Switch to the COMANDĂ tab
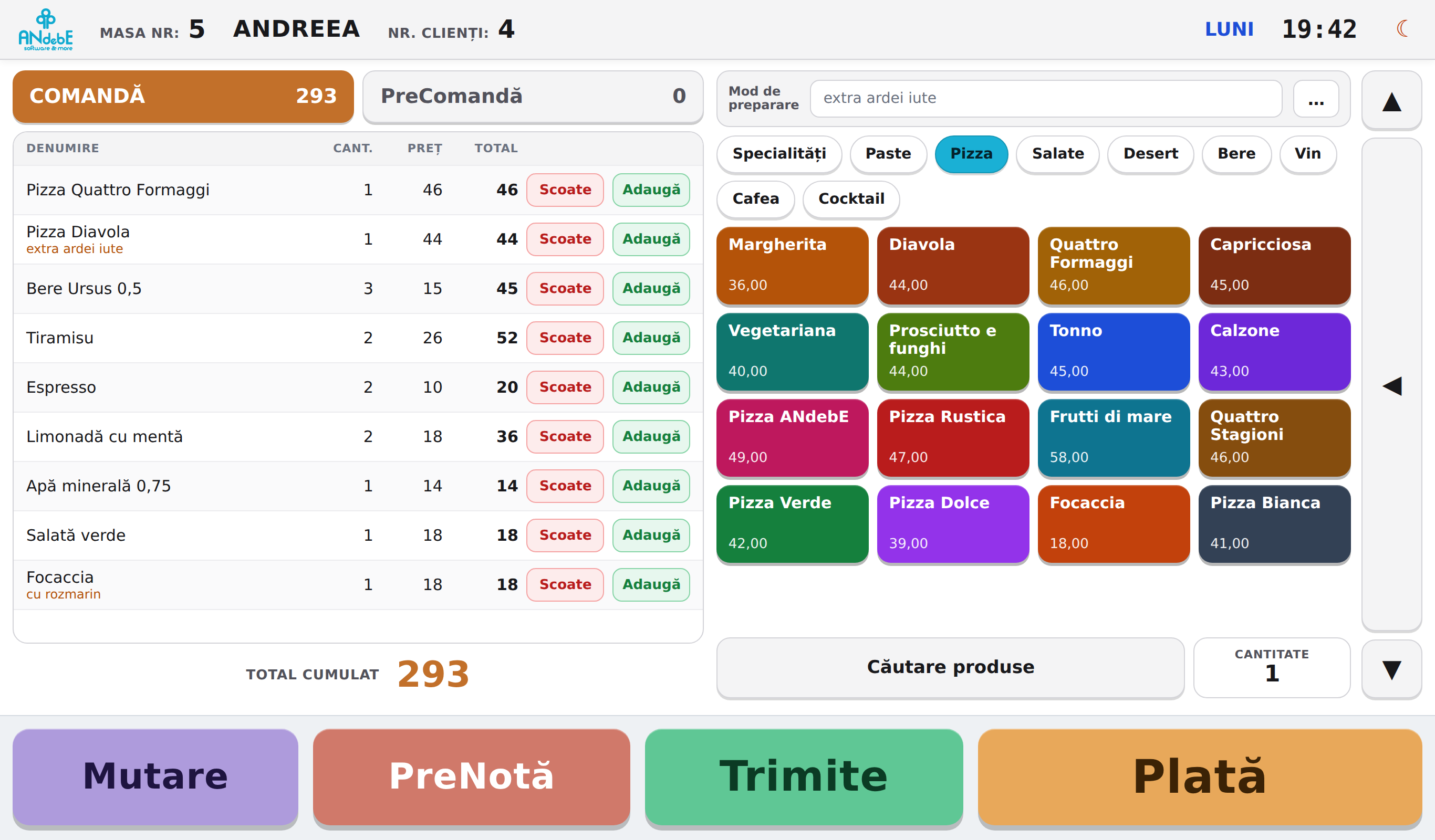Screen dimensions: 1435x840 click(183, 96)
